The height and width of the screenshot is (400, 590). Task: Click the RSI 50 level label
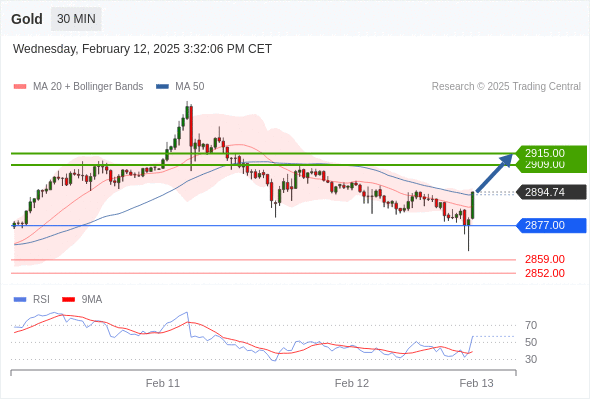click(531, 342)
